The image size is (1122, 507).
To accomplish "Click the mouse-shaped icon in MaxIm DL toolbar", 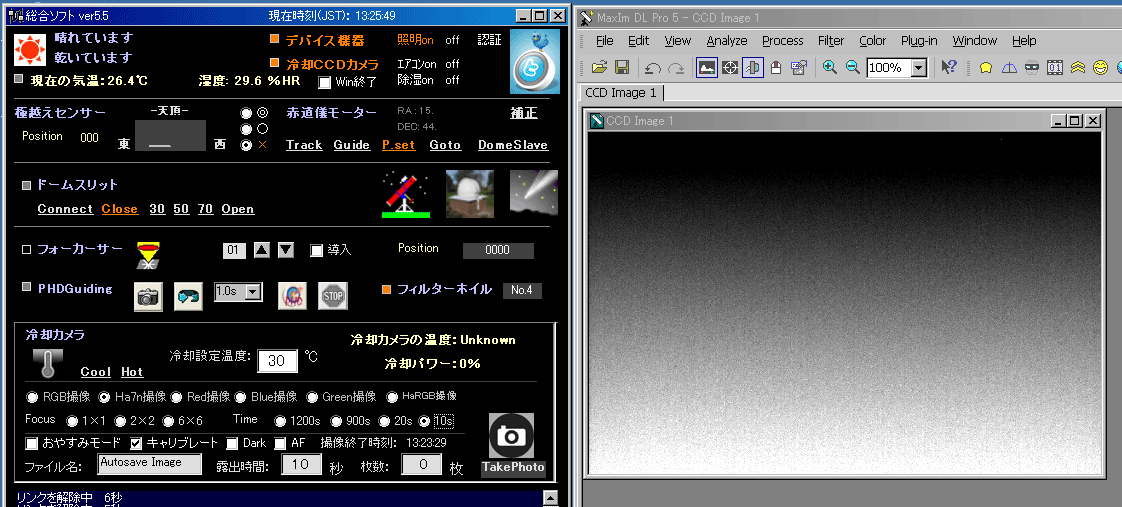I will click(776, 68).
